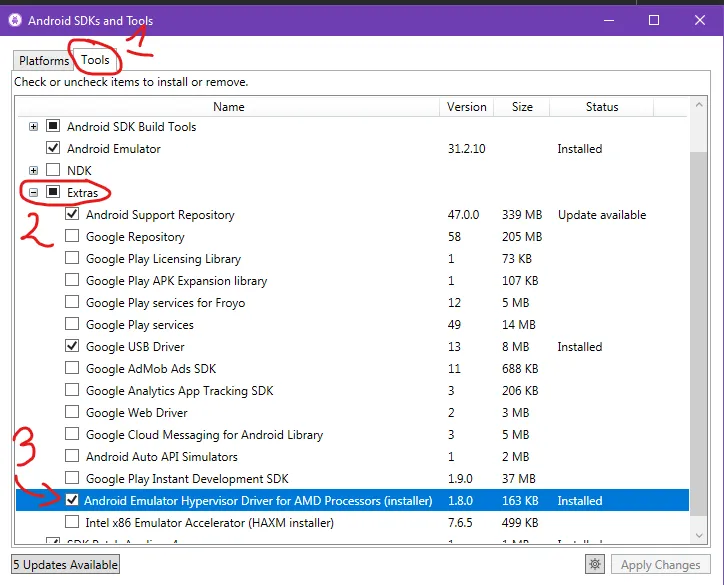Toggle the Extras group checkbox
724x585 pixels.
pyautogui.click(x=53, y=192)
